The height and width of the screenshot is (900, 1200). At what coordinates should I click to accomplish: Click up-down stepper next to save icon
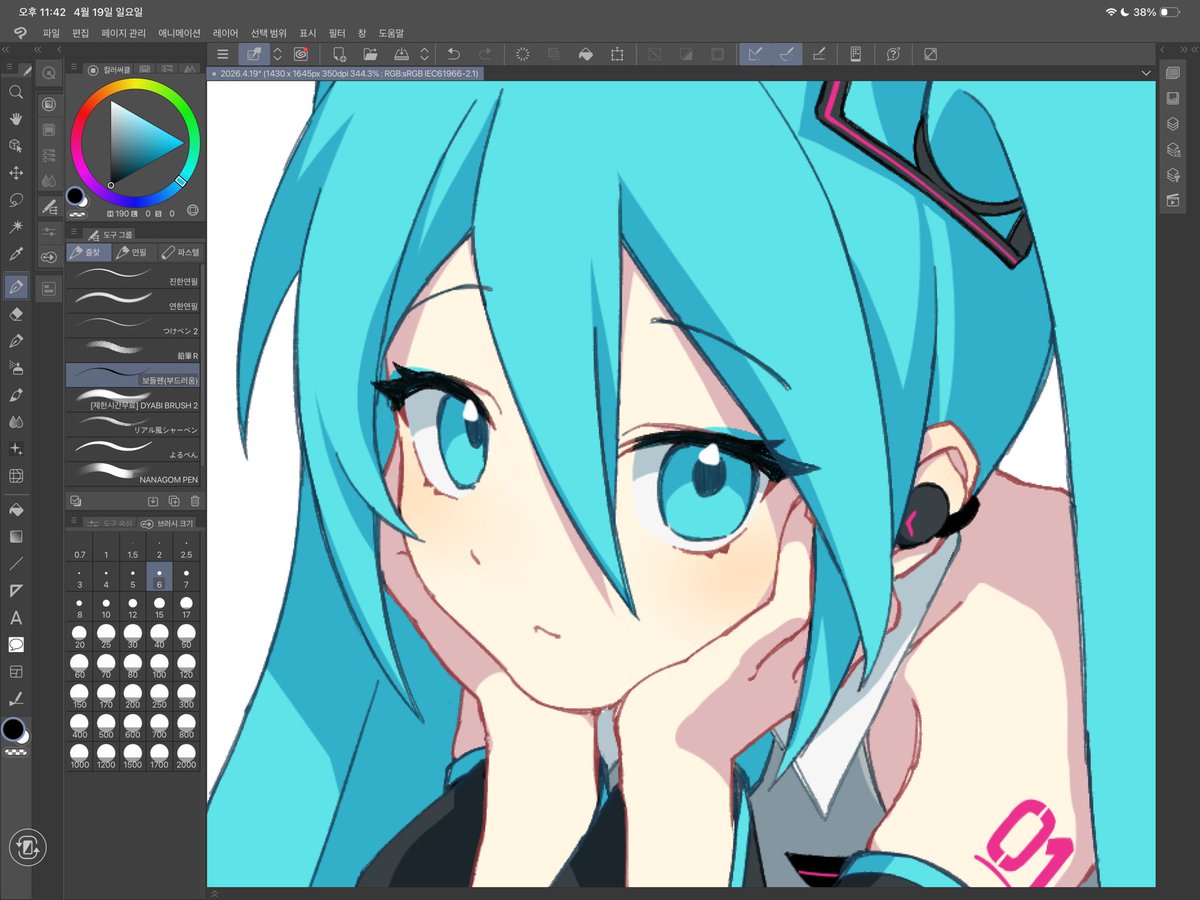424,54
